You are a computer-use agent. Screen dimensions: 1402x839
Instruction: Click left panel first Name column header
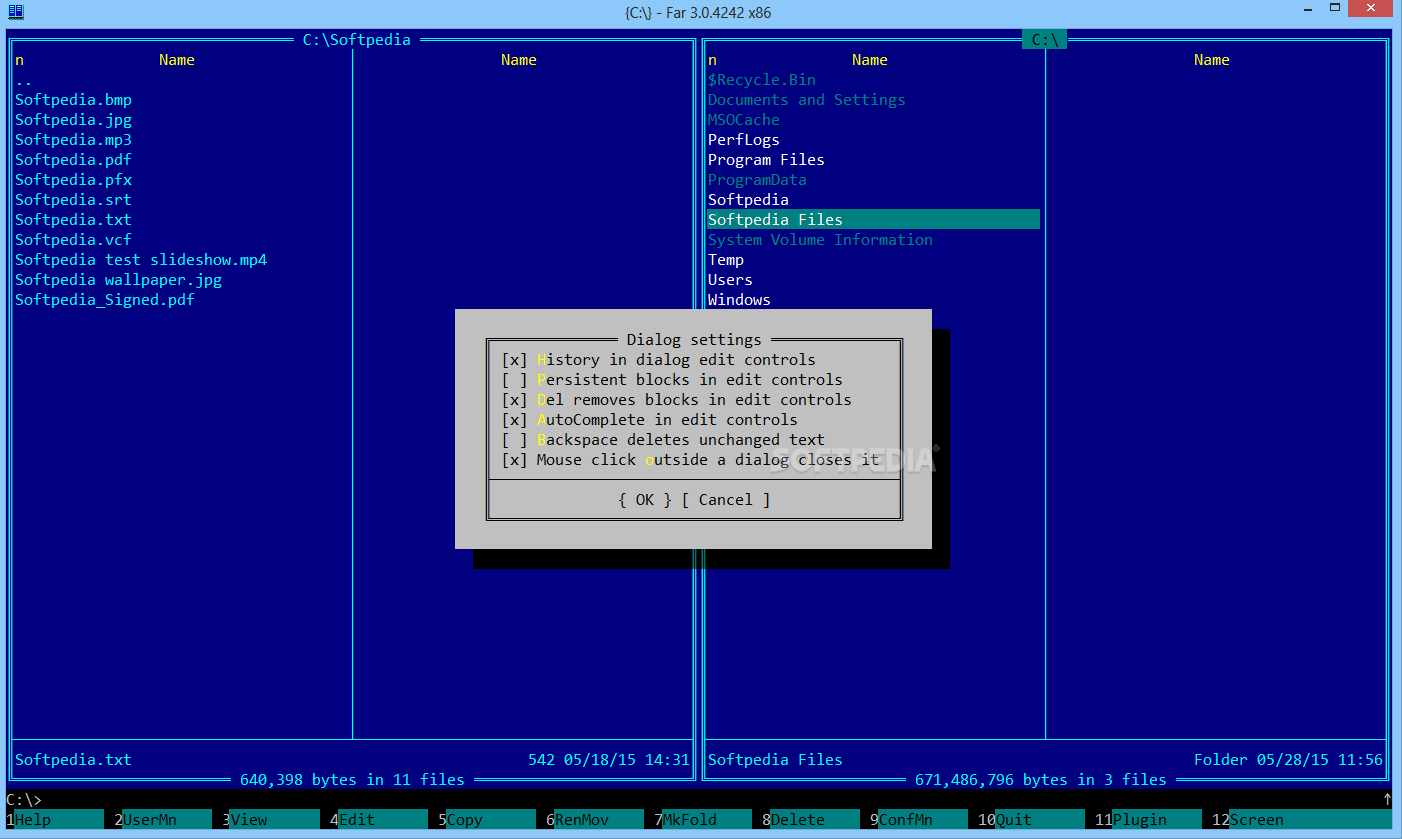tap(177, 60)
